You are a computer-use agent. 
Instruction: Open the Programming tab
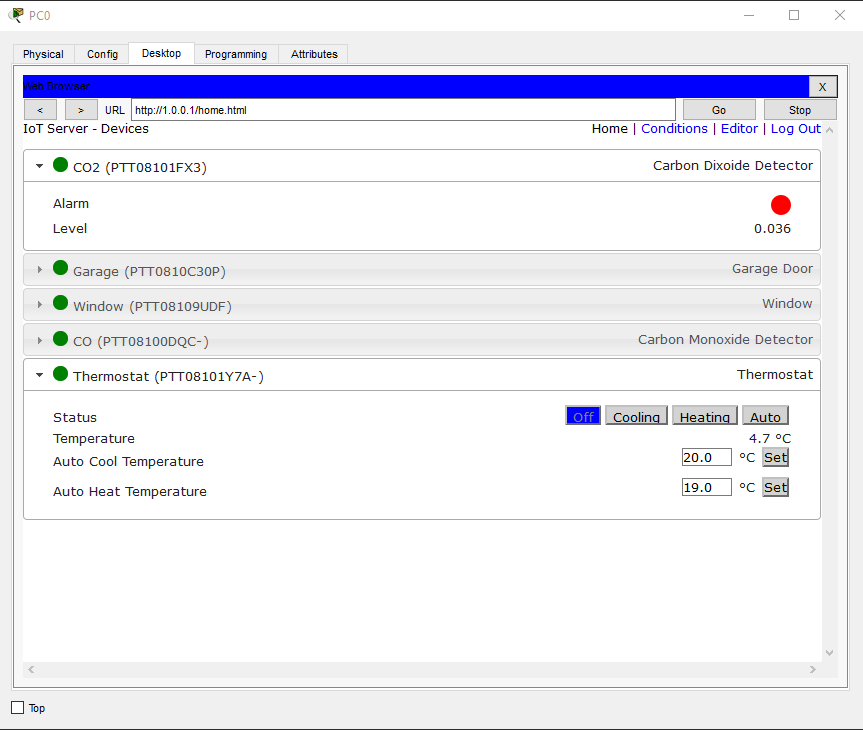coord(236,54)
